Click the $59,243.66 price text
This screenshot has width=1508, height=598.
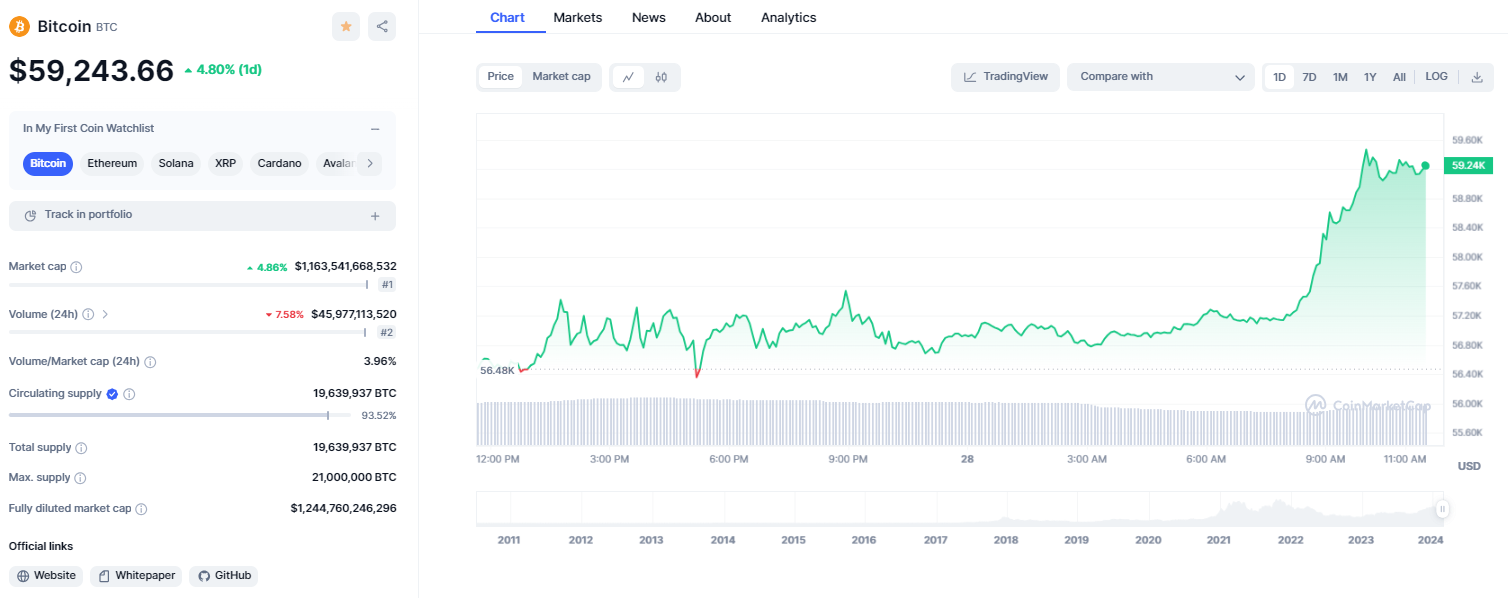tap(91, 70)
